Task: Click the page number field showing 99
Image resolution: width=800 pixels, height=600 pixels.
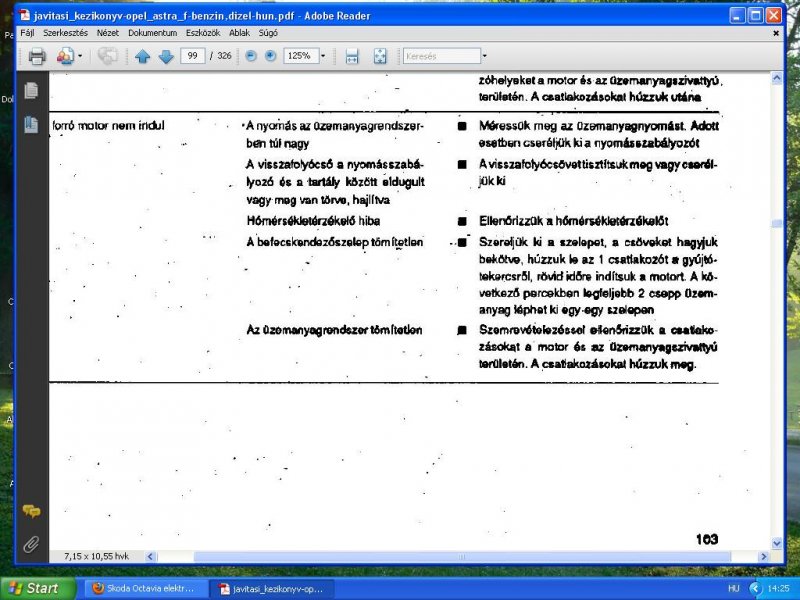Action: [x=192, y=56]
